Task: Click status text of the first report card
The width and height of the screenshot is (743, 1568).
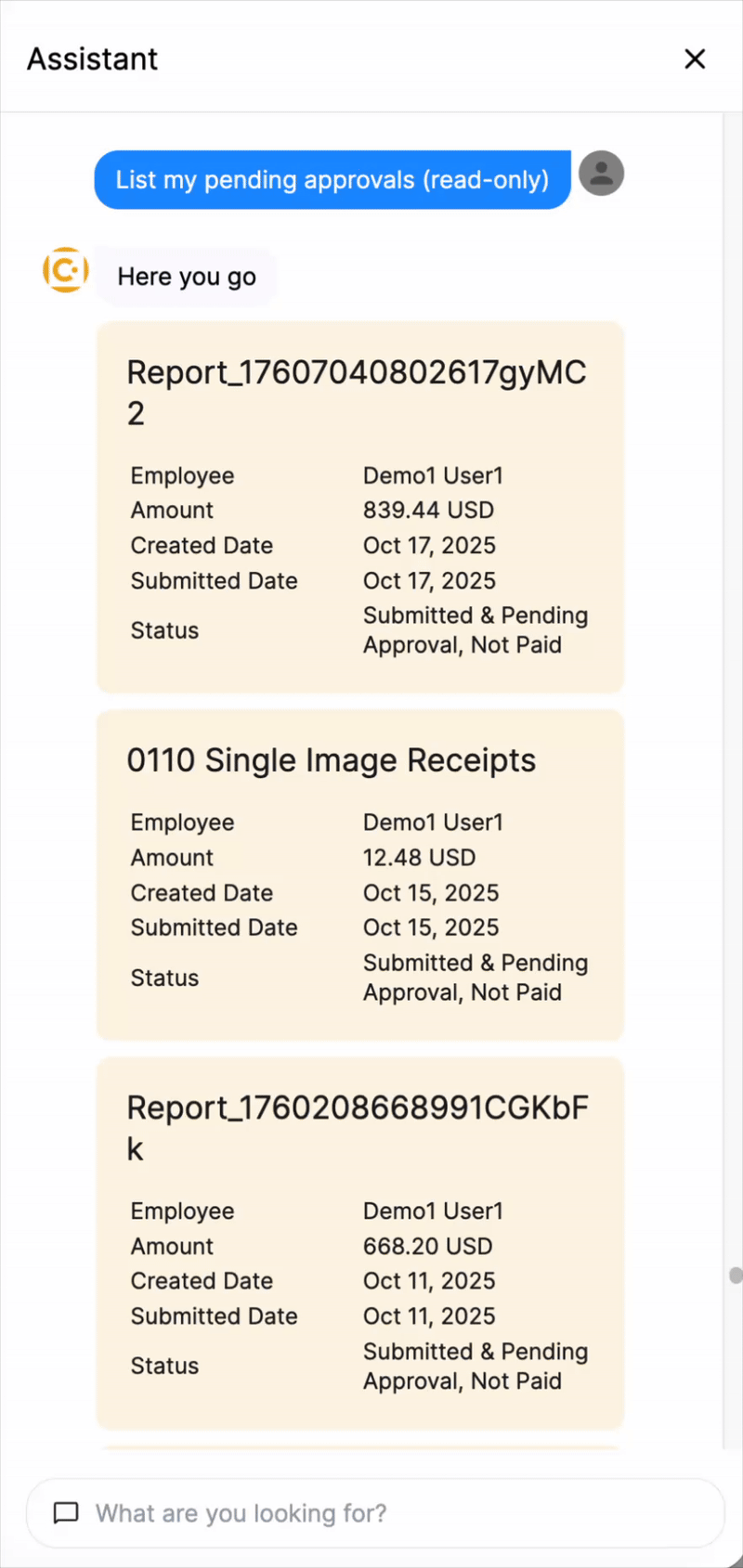Action: [476, 630]
